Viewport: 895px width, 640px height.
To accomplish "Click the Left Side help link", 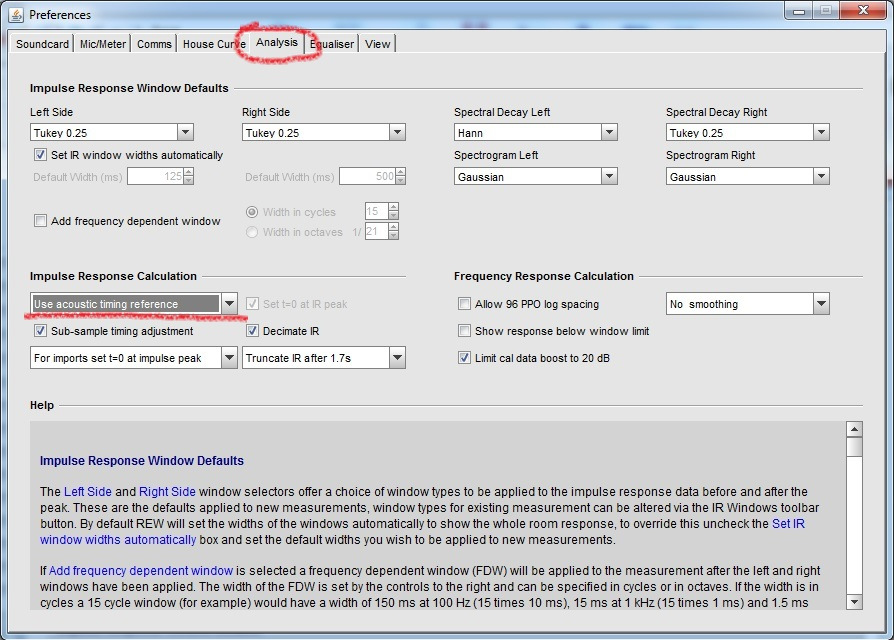I will [x=88, y=492].
